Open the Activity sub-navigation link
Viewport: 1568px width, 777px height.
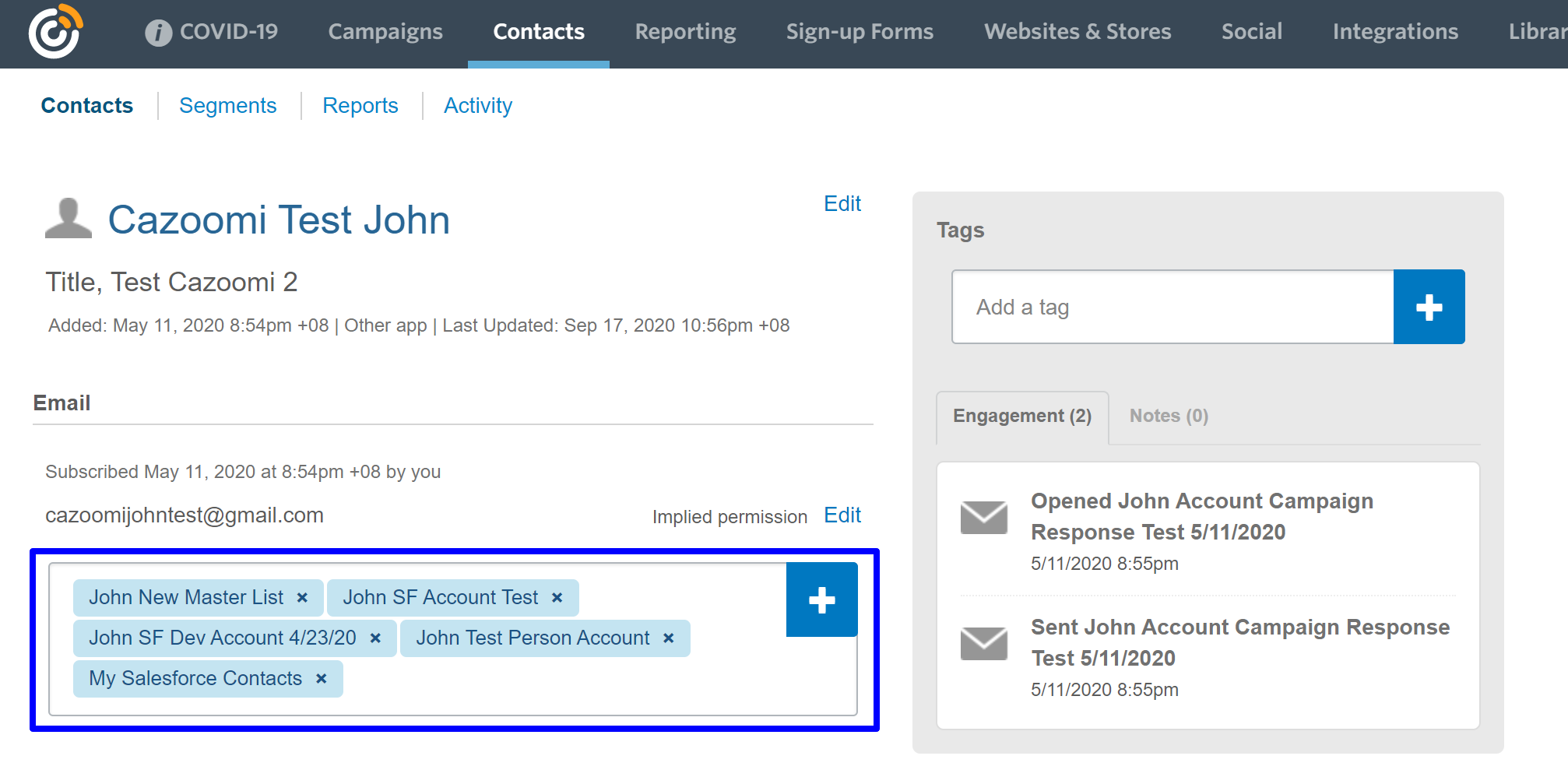pyautogui.click(x=478, y=106)
